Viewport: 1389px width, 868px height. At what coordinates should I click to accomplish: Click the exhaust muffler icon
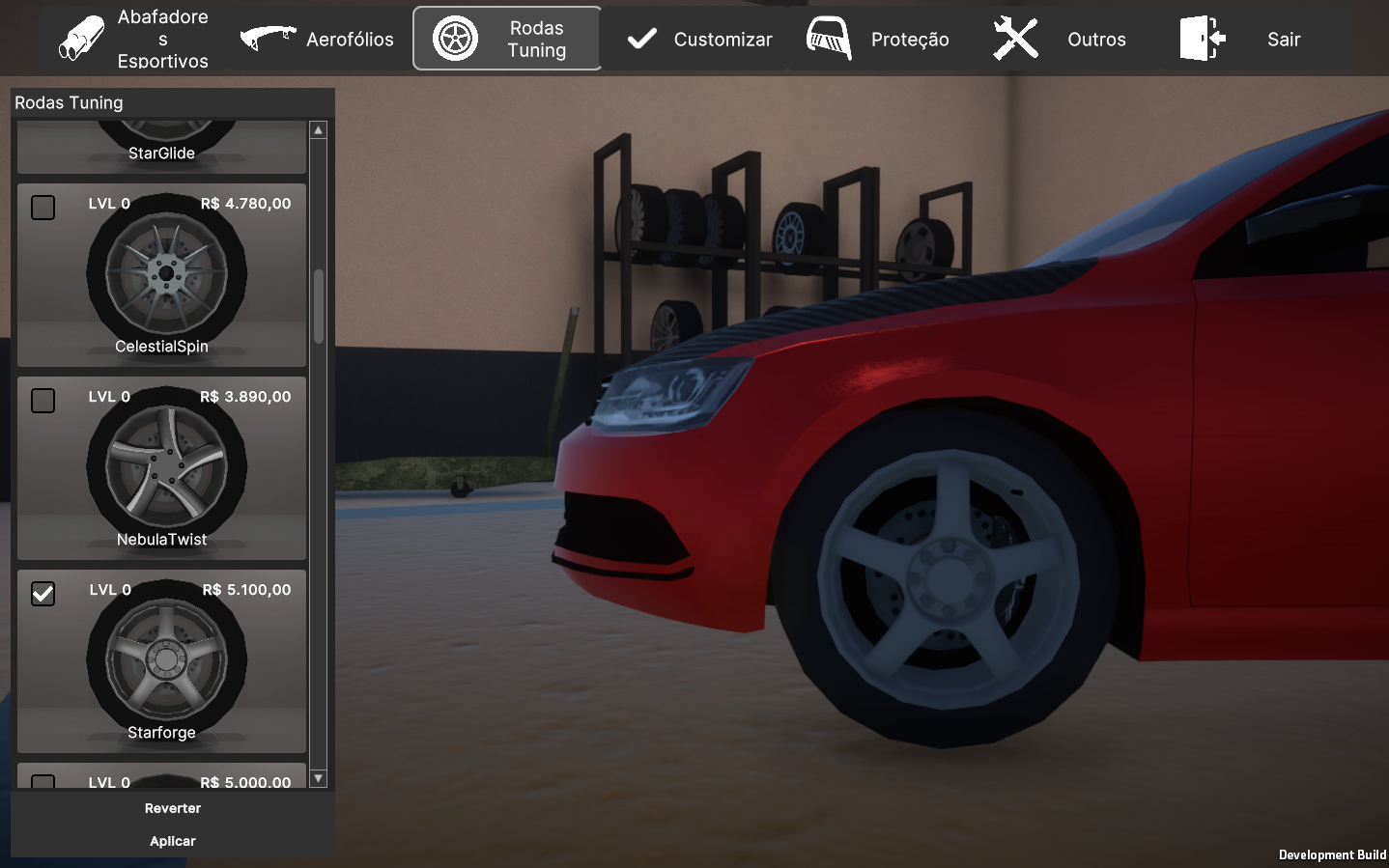[81, 39]
